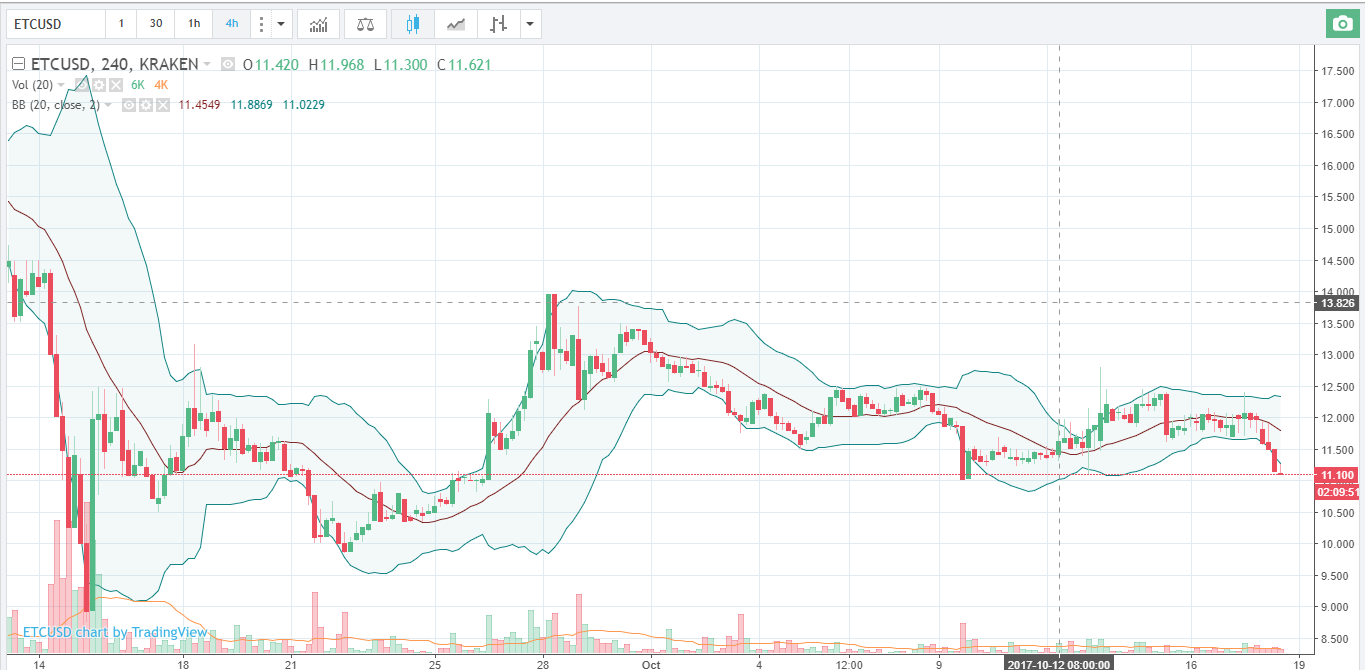Viewport: 1365px width, 670px height.
Task: Hide the Bollinger Bands indicator
Action: [x=129, y=105]
